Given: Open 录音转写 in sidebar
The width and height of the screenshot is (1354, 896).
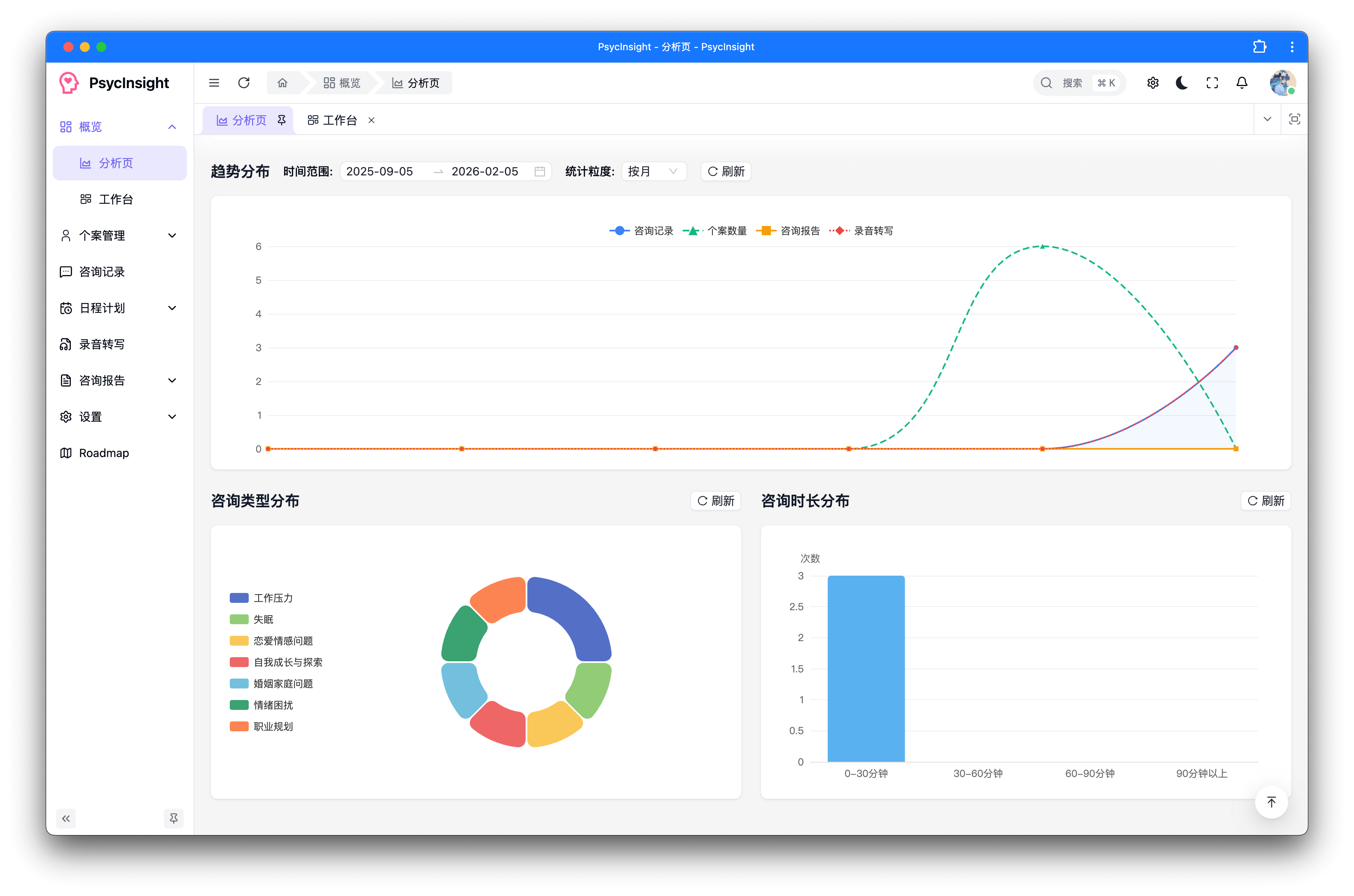Looking at the screenshot, I should pyautogui.click(x=102, y=344).
